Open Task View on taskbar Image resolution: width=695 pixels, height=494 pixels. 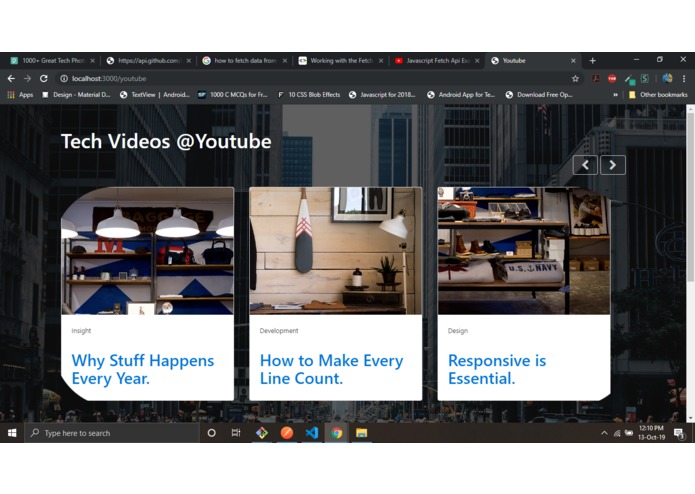pyautogui.click(x=236, y=433)
